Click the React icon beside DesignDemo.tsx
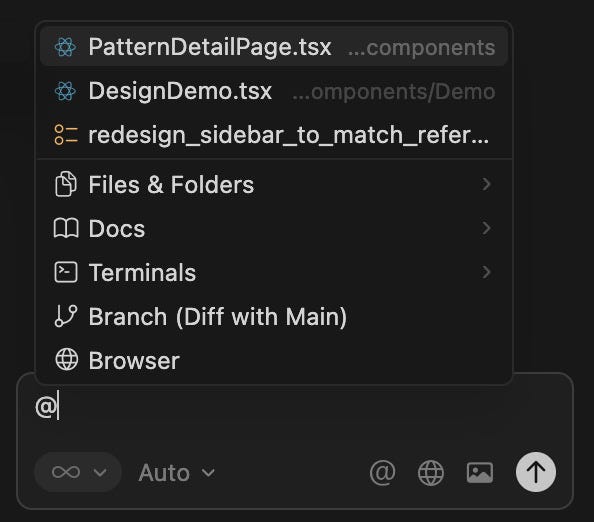The width and height of the screenshot is (594, 522). (65, 91)
